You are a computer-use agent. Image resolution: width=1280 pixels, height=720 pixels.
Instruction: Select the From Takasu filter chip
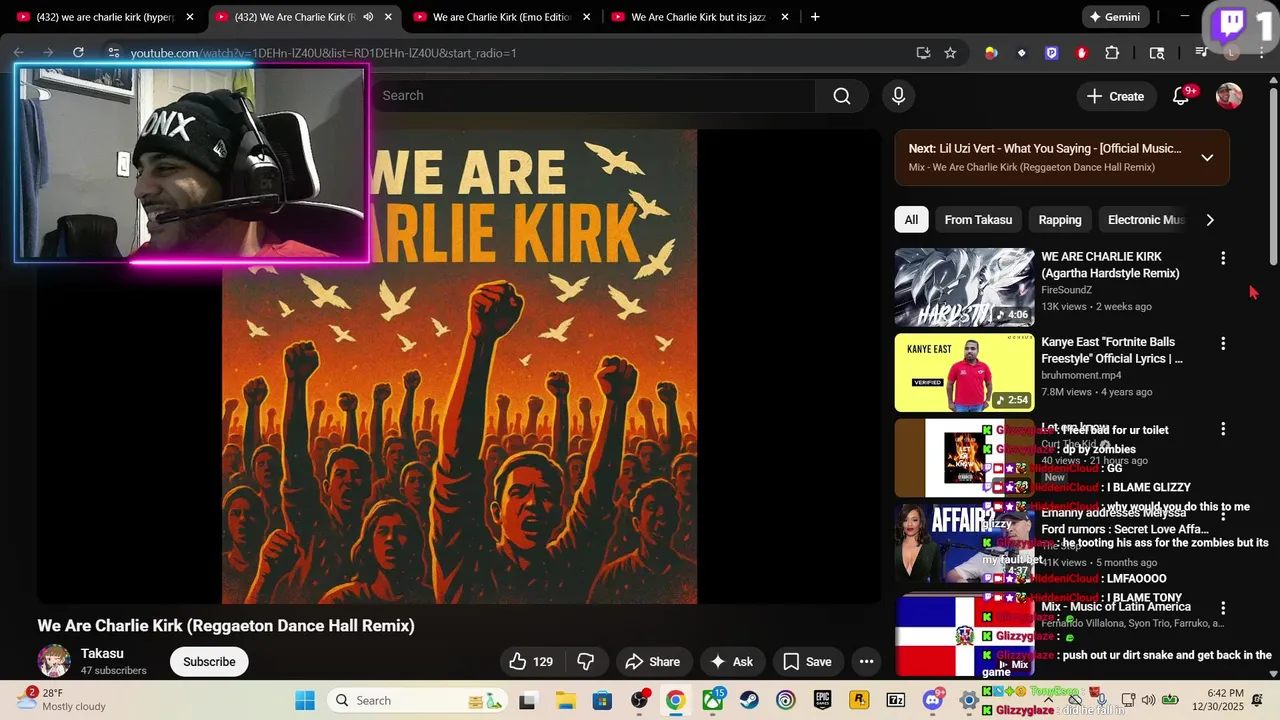pyautogui.click(x=978, y=220)
